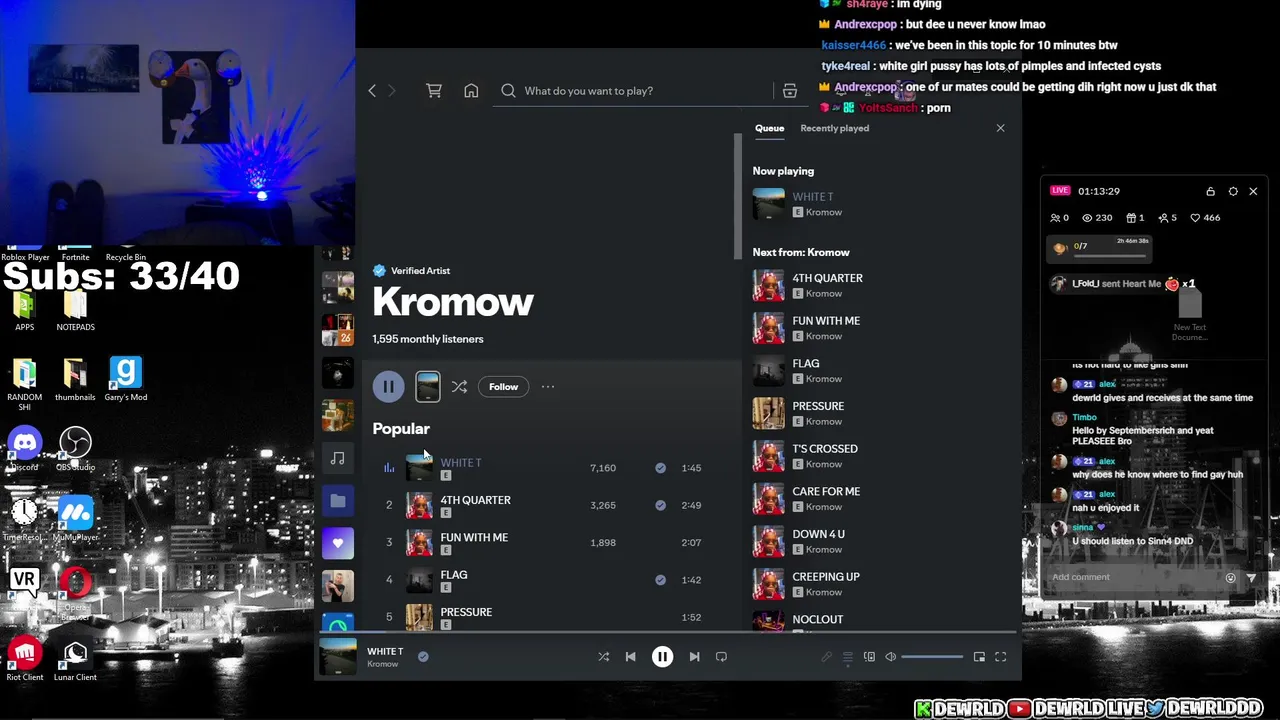Open more options for Kromow

click(548, 386)
